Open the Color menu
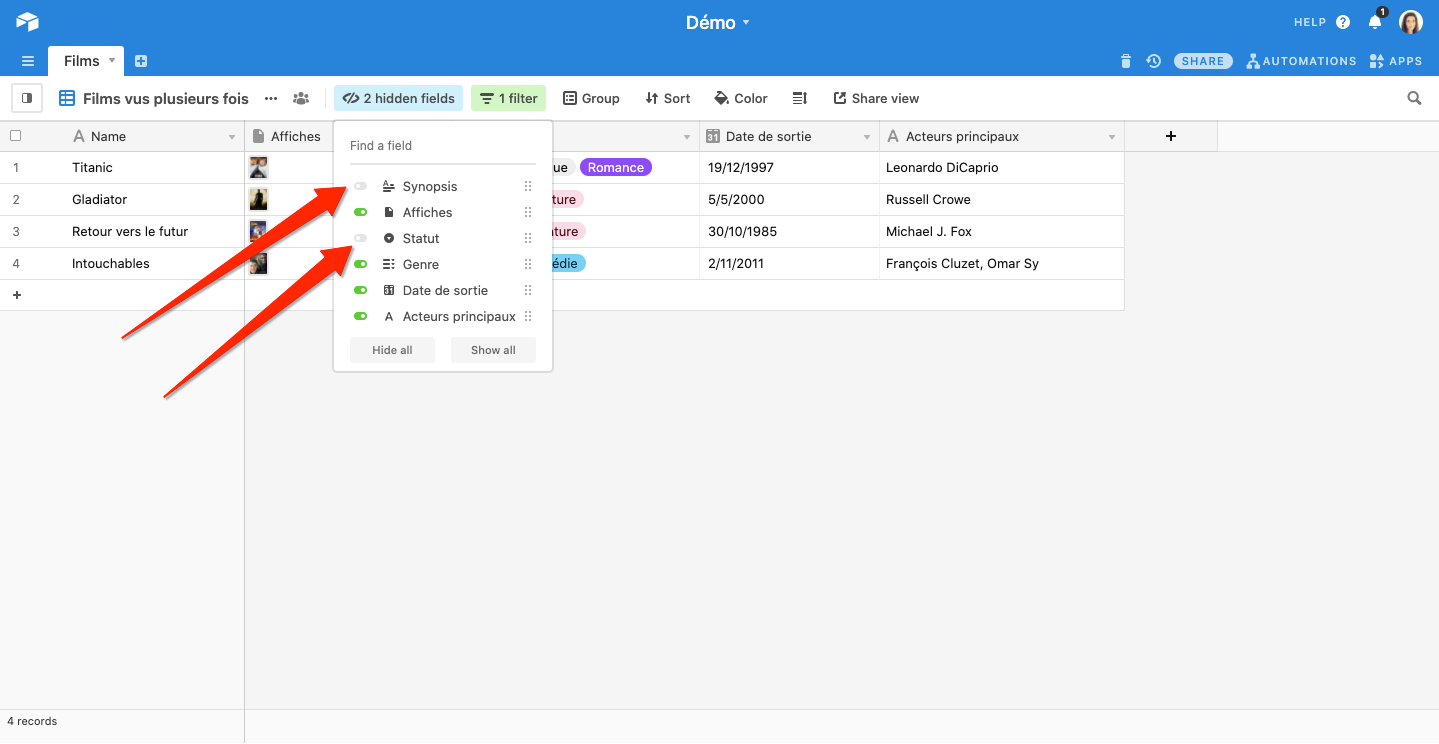This screenshot has width=1439, height=744. (741, 98)
